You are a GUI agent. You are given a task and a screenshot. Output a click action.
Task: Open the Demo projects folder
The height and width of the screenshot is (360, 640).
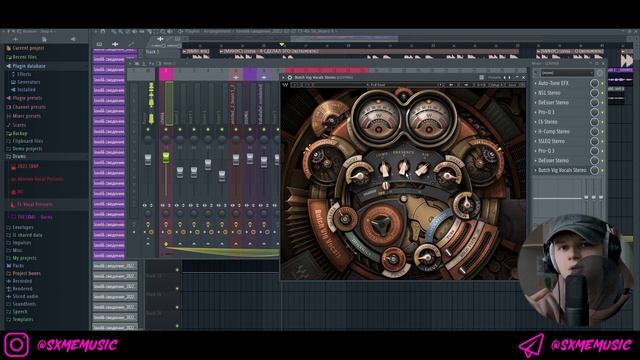click(x=27, y=149)
